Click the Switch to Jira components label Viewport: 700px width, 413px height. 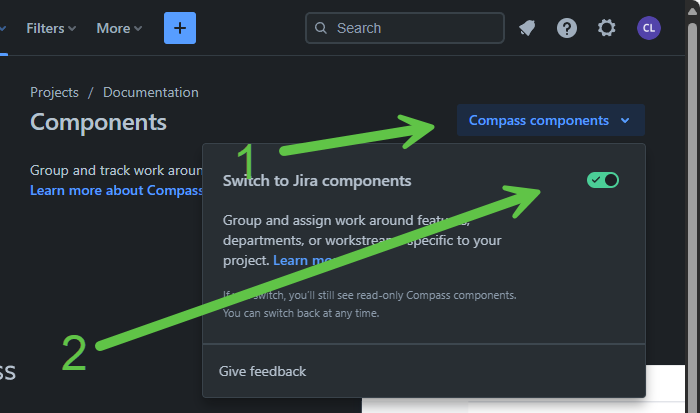(317, 181)
